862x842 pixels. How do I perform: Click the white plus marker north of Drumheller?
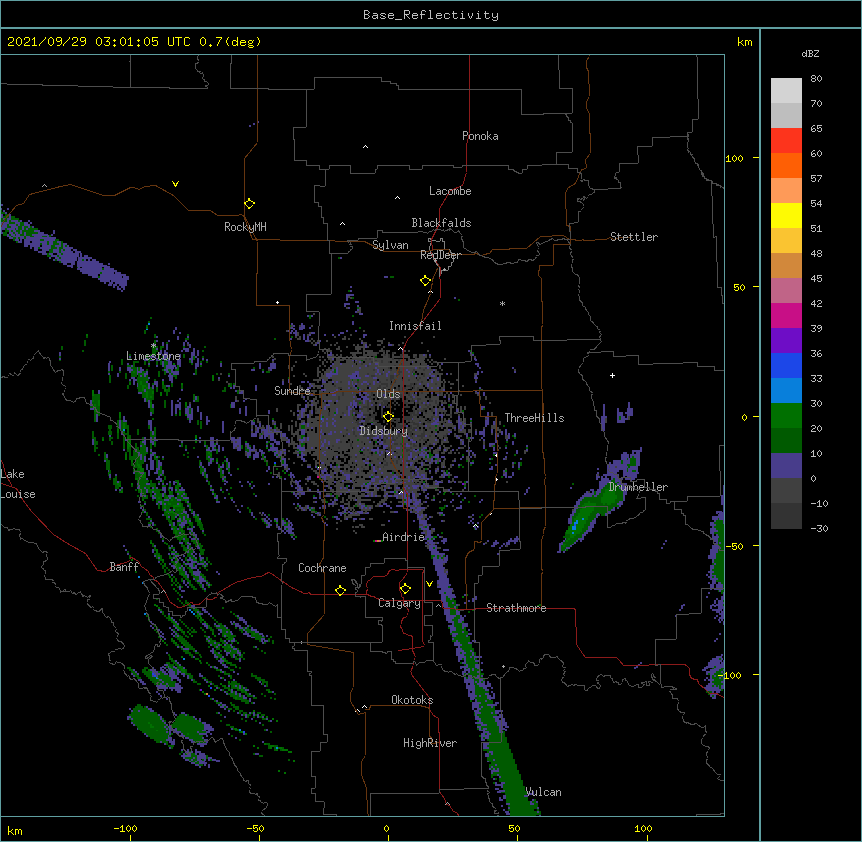pyautogui.click(x=612, y=375)
